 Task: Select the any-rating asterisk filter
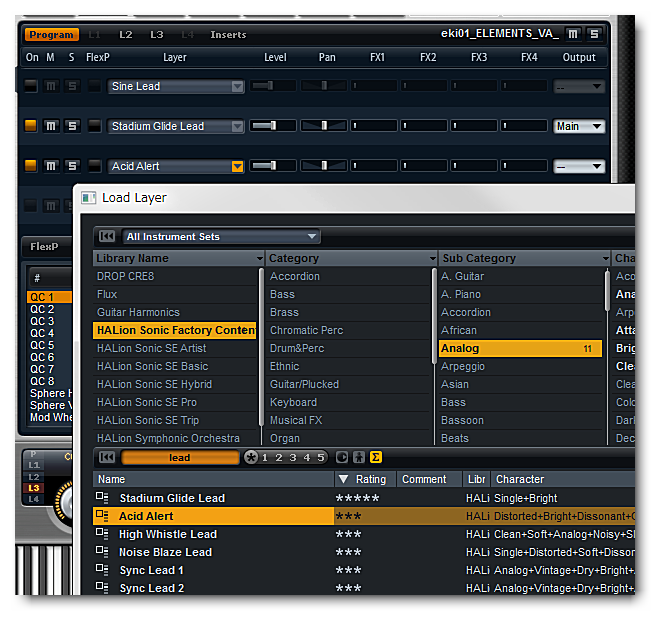251,457
